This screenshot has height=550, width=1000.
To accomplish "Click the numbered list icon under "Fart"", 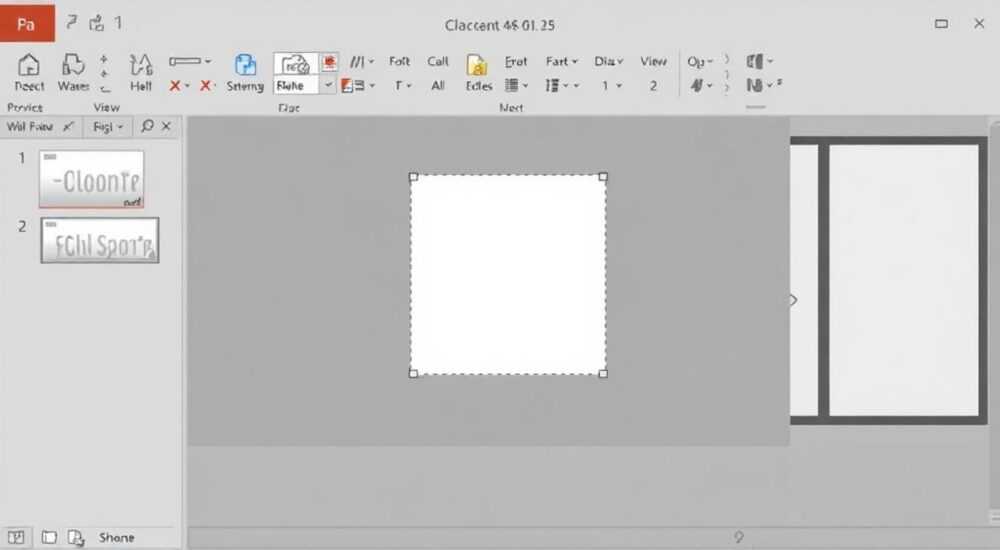I will (552, 85).
